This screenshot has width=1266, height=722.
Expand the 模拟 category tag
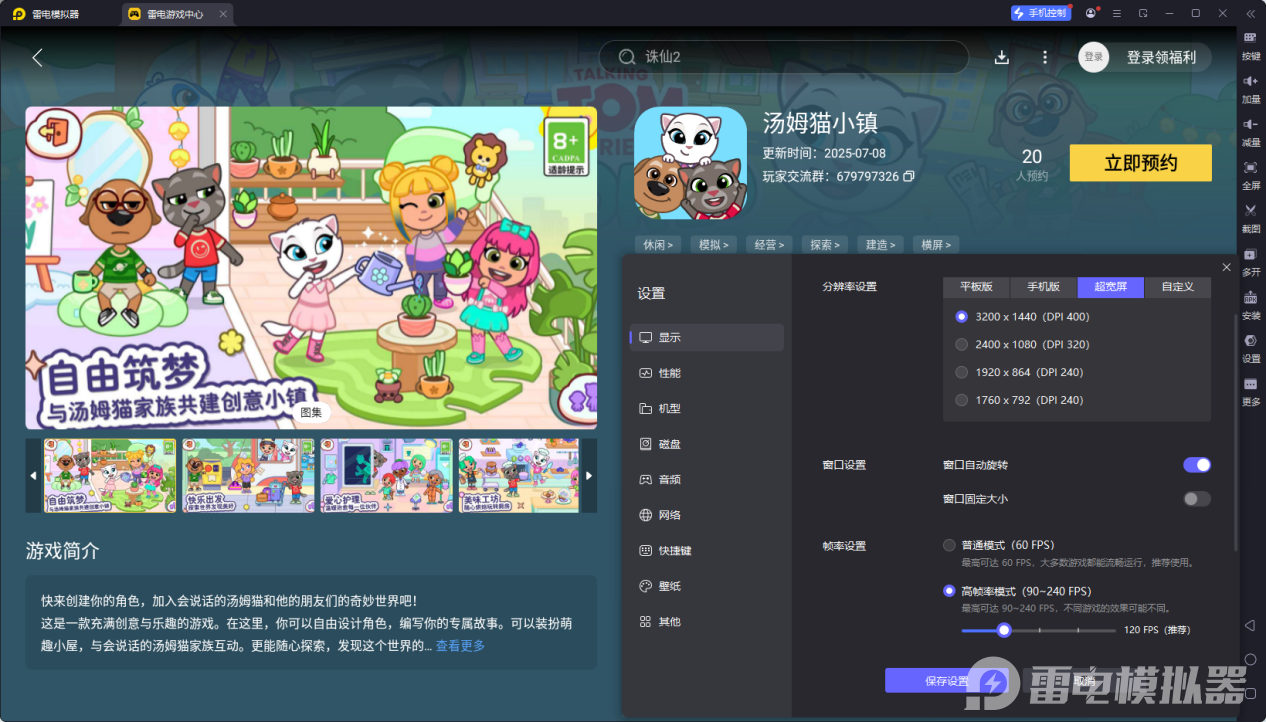coord(713,244)
